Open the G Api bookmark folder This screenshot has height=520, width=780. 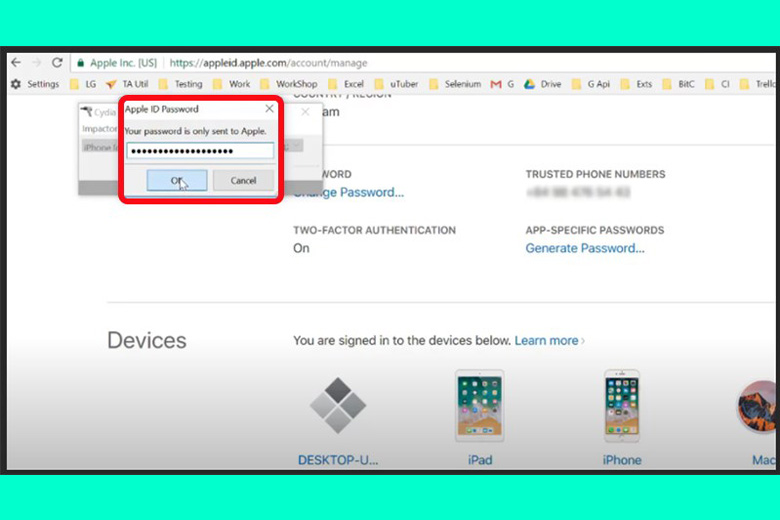[x=591, y=84]
